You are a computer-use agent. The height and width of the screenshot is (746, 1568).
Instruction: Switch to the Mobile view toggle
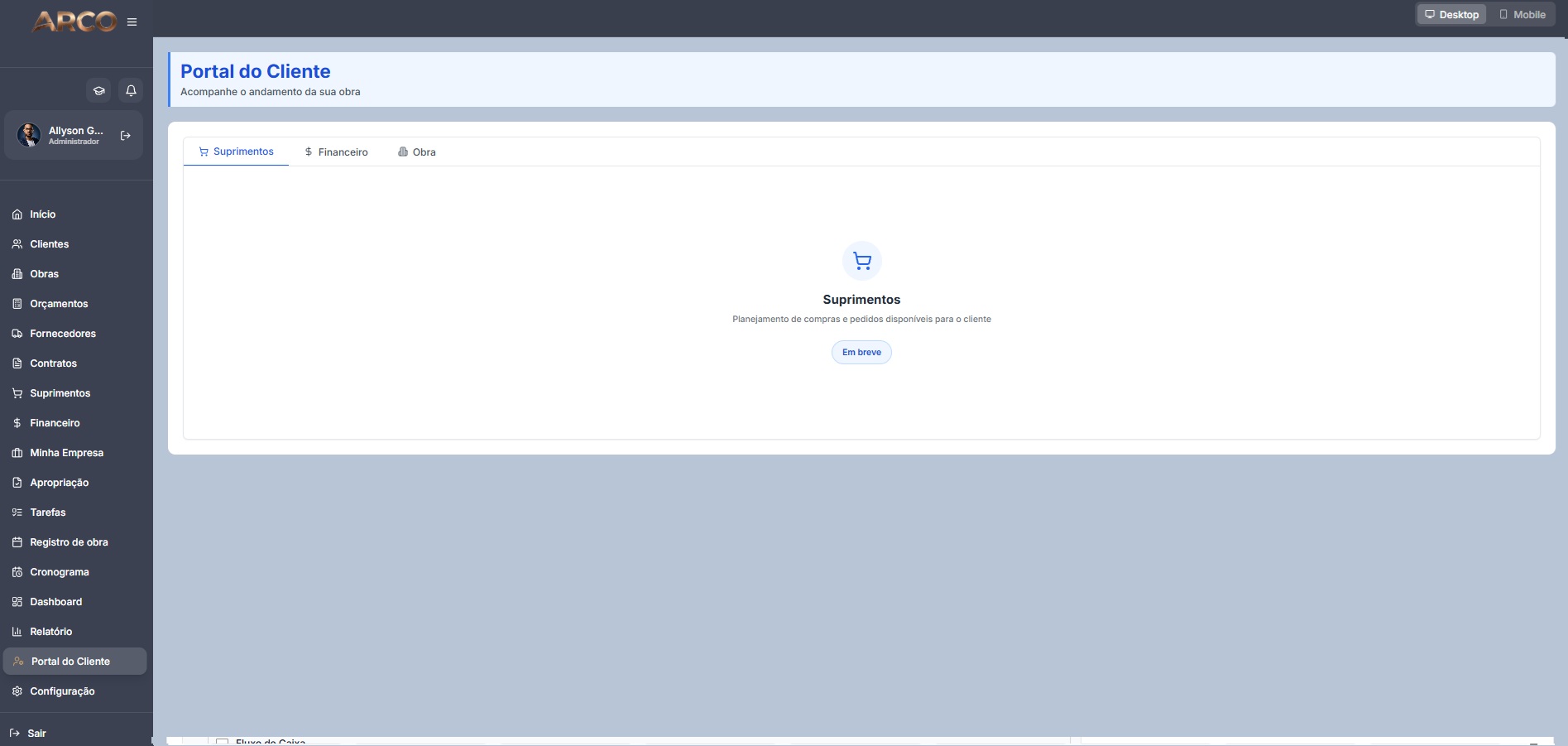[x=1522, y=15]
